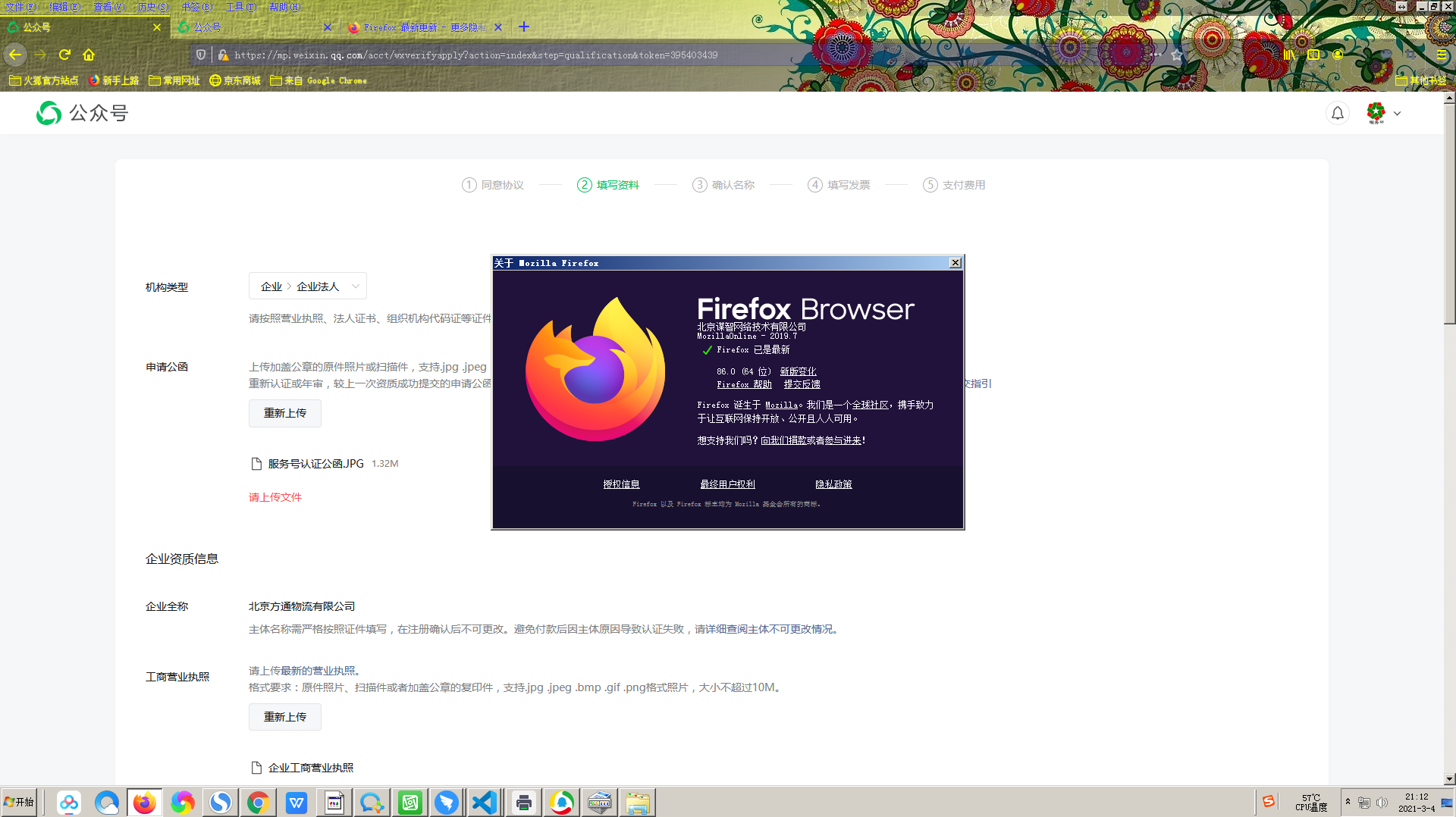Open the 火狐官方站点 bookmark folder
This screenshot has height=817, width=1456.
tap(43, 80)
